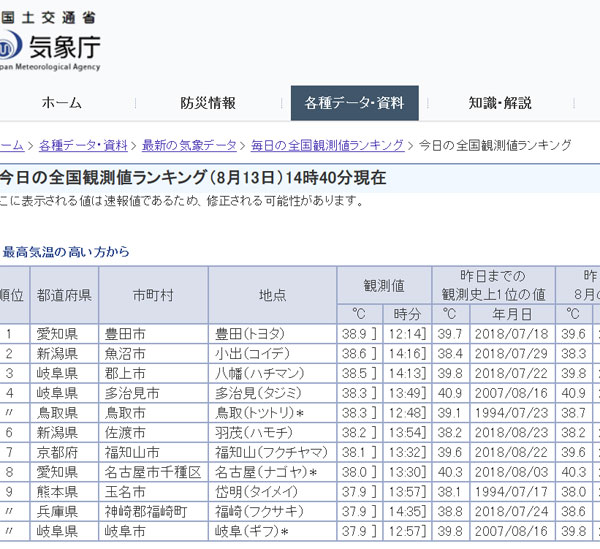Open the 知識・解説 navigation tab
Image resolution: width=600 pixels, height=549 pixels.
point(500,103)
